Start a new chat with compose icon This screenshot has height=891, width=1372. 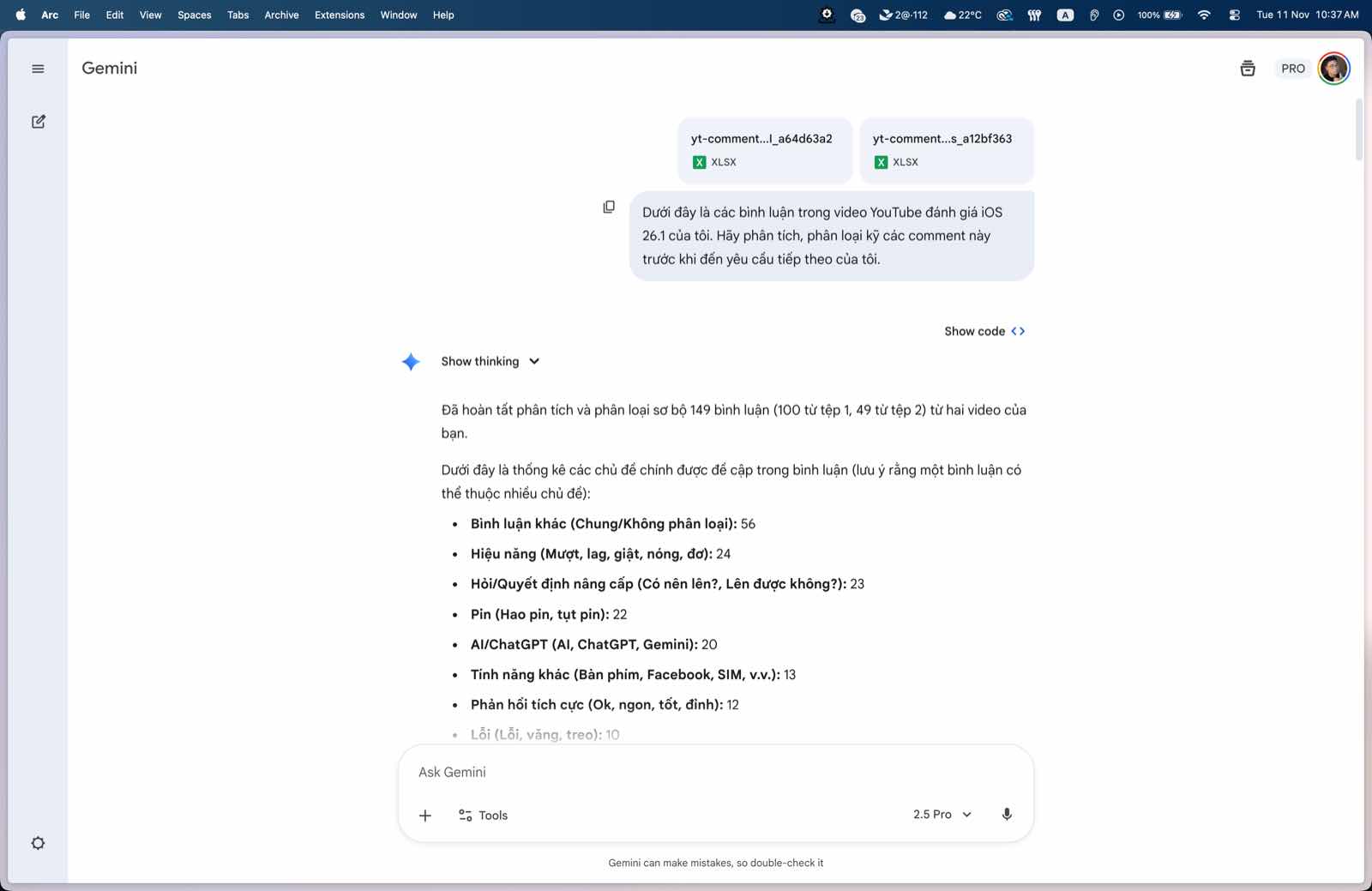(39, 122)
